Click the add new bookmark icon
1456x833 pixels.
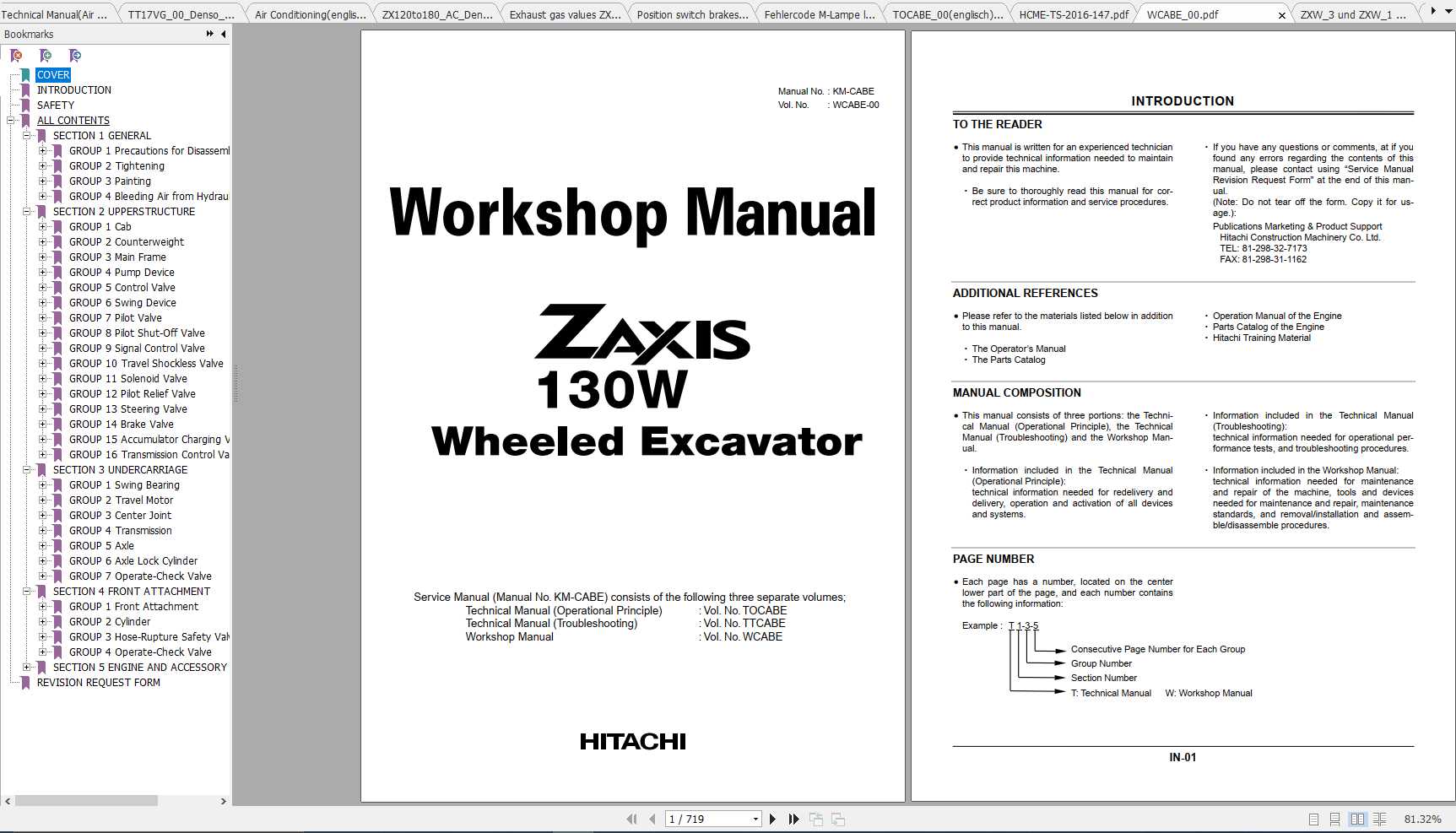(46, 55)
